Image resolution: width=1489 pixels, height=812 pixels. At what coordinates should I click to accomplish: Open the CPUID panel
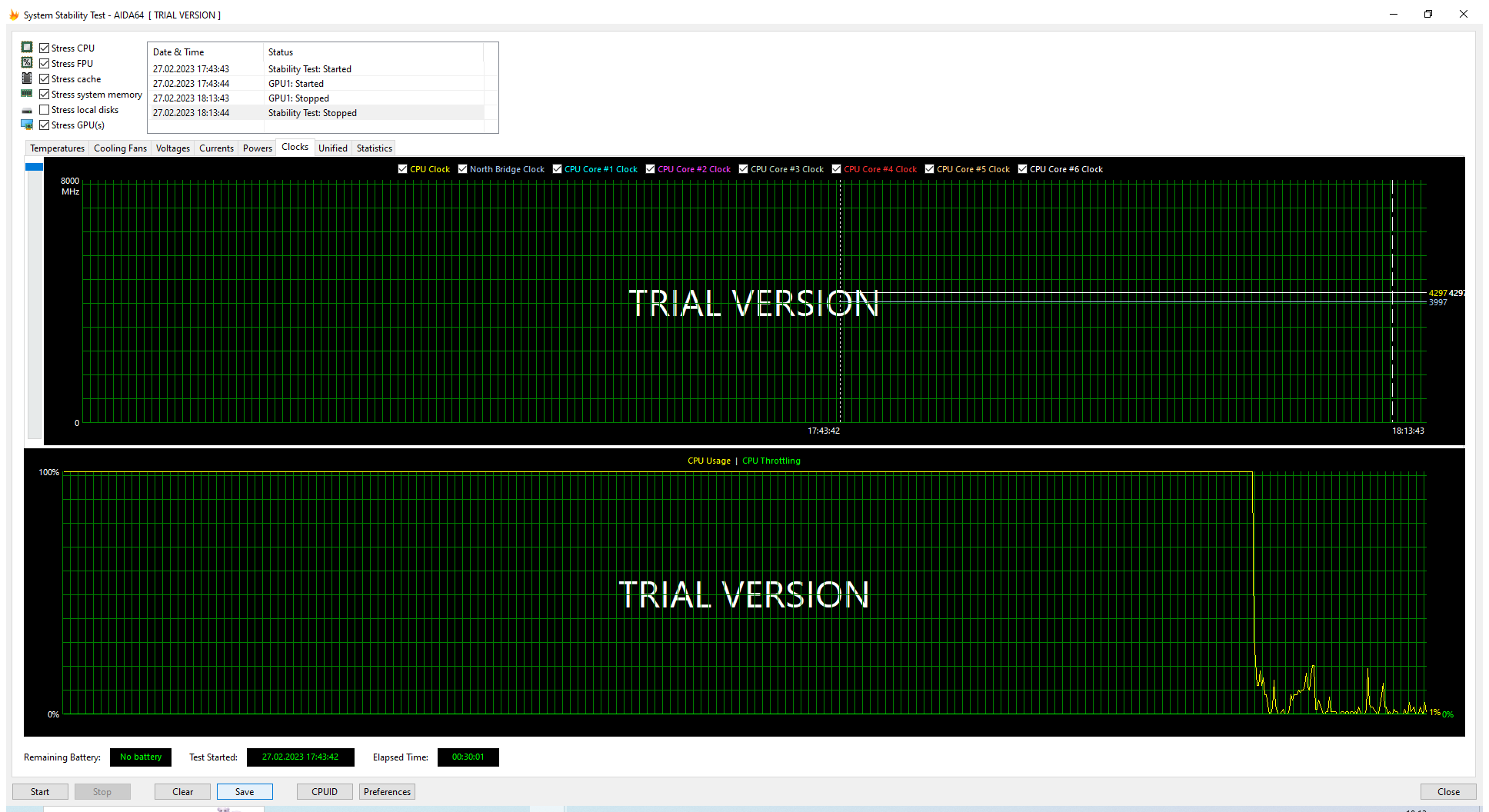click(x=325, y=791)
